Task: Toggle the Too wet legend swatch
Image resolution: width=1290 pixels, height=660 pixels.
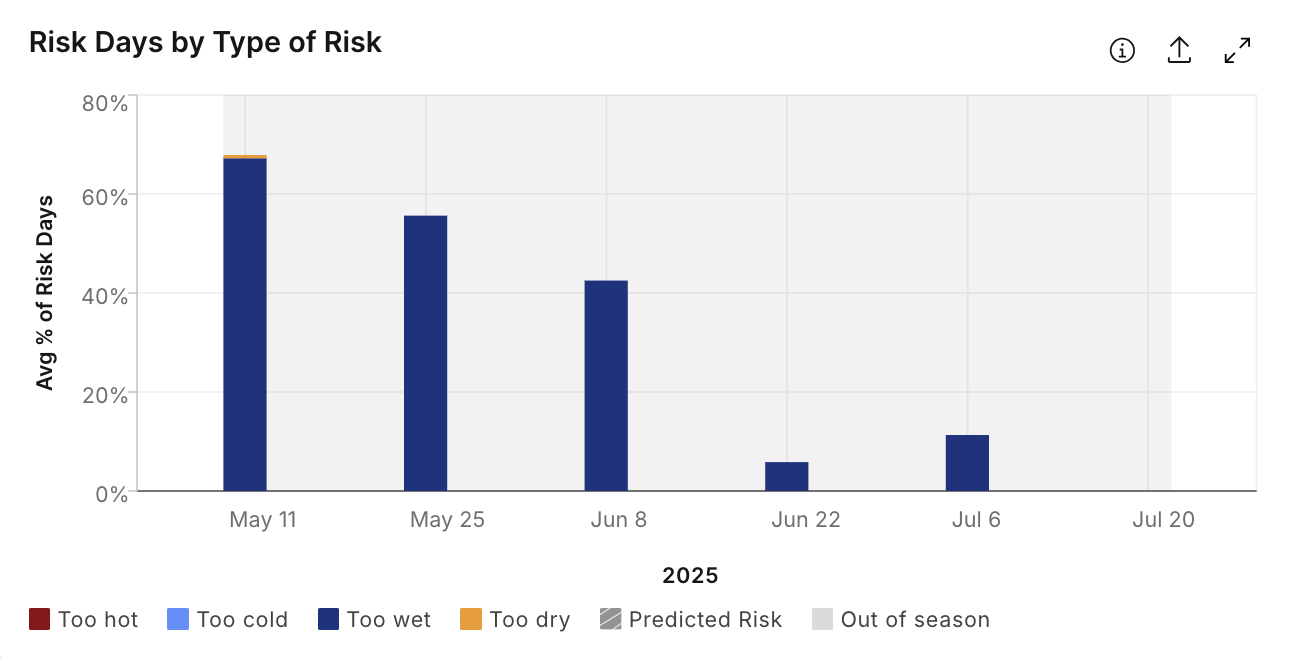Action: point(328,619)
